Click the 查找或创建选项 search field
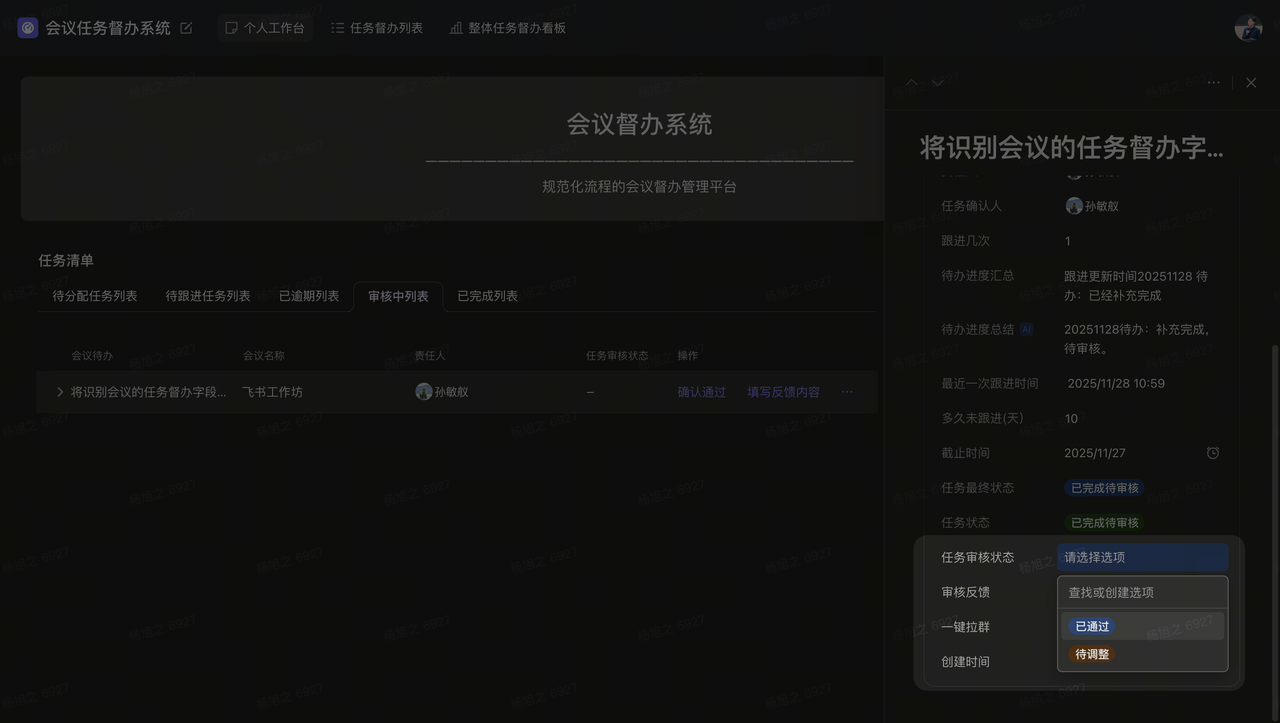Screen dimensions: 1280x723 pyautogui.click(x=1142, y=592)
